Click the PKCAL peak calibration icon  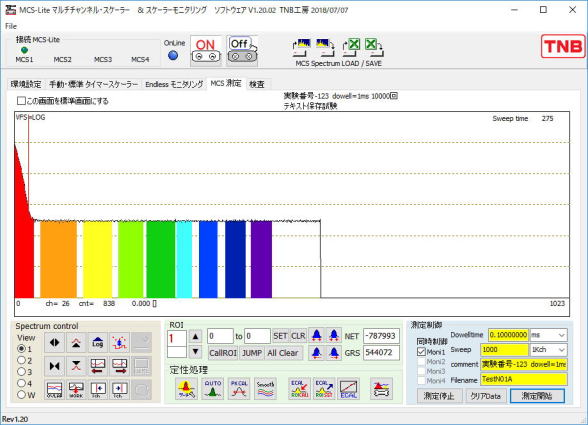239,389
